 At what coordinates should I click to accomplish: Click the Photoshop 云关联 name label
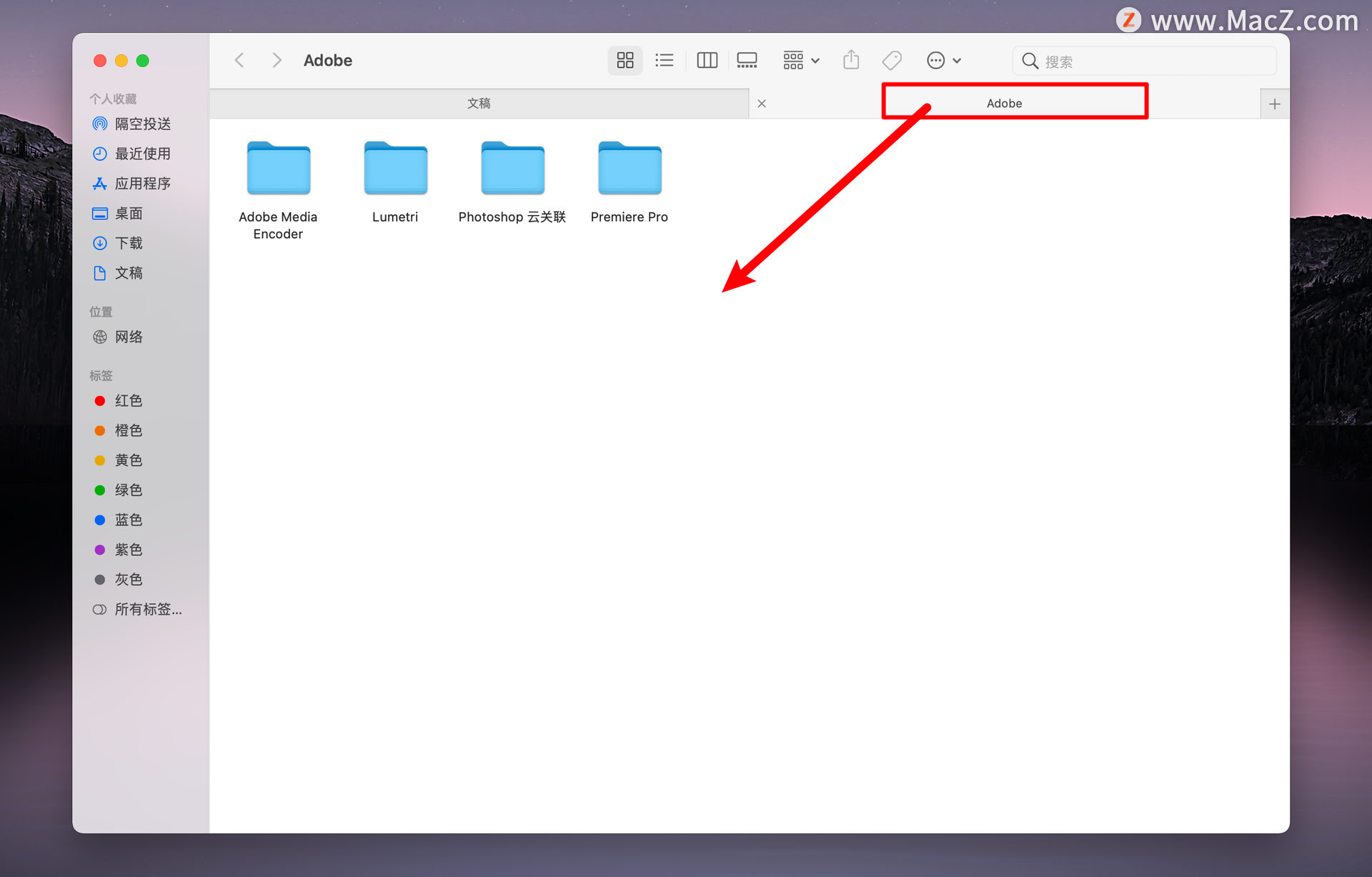(x=512, y=217)
